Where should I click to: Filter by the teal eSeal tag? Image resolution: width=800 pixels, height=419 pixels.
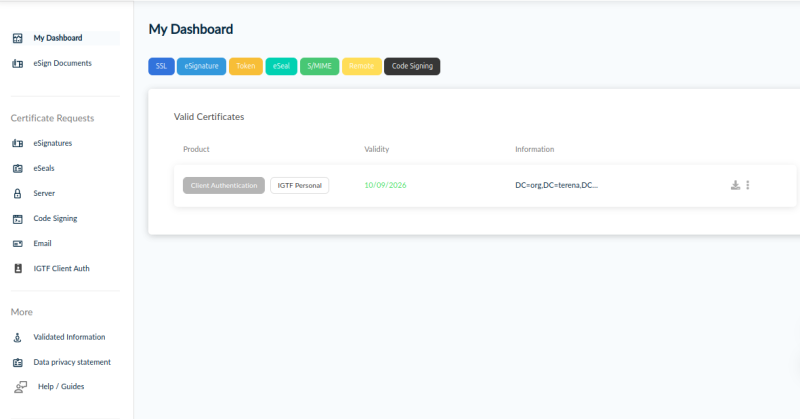pyautogui.click(x=281, y=66)
